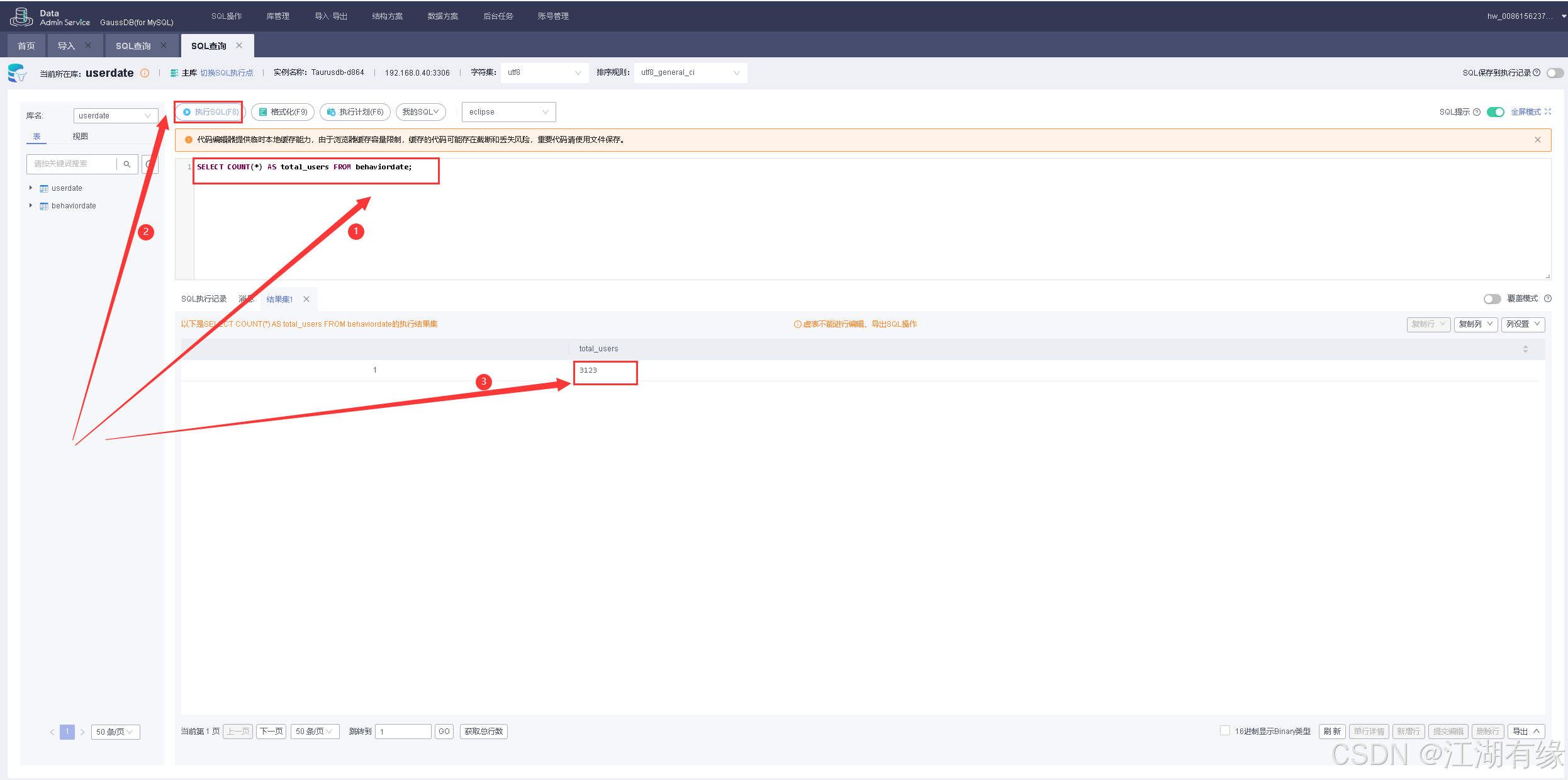Viewport: 1568px width, 780px height.
Task: Click the 跳转到 page number input
Action: (x=403, y=731)
